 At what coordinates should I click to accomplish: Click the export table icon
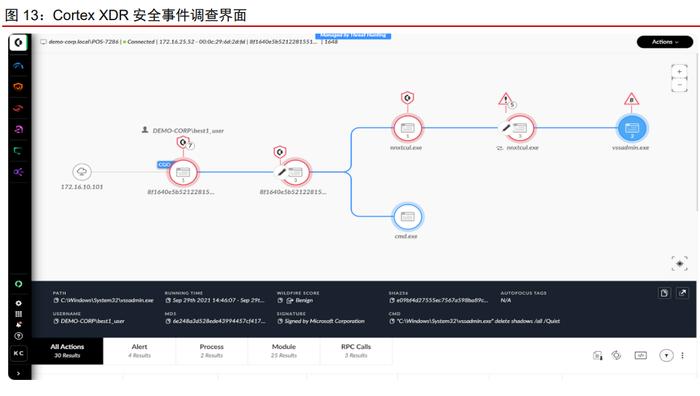598,356
